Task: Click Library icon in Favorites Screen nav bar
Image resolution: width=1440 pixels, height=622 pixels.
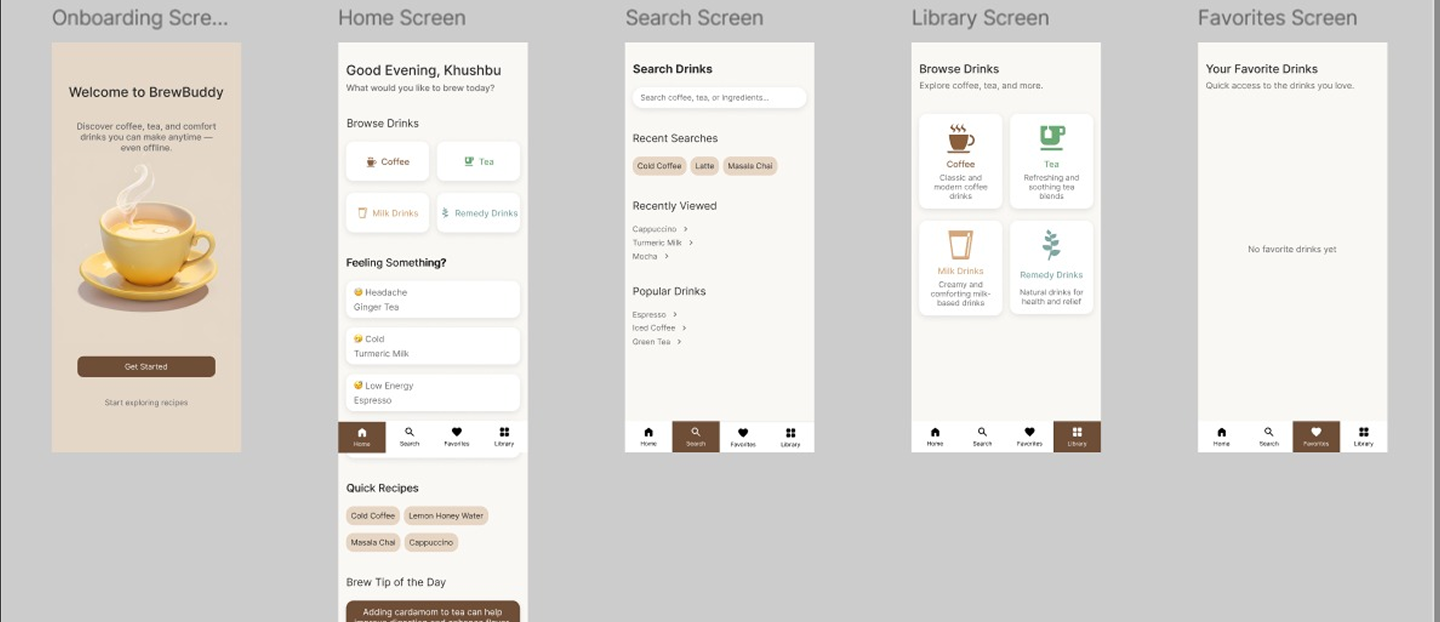Action: (x=1364, y=433)
